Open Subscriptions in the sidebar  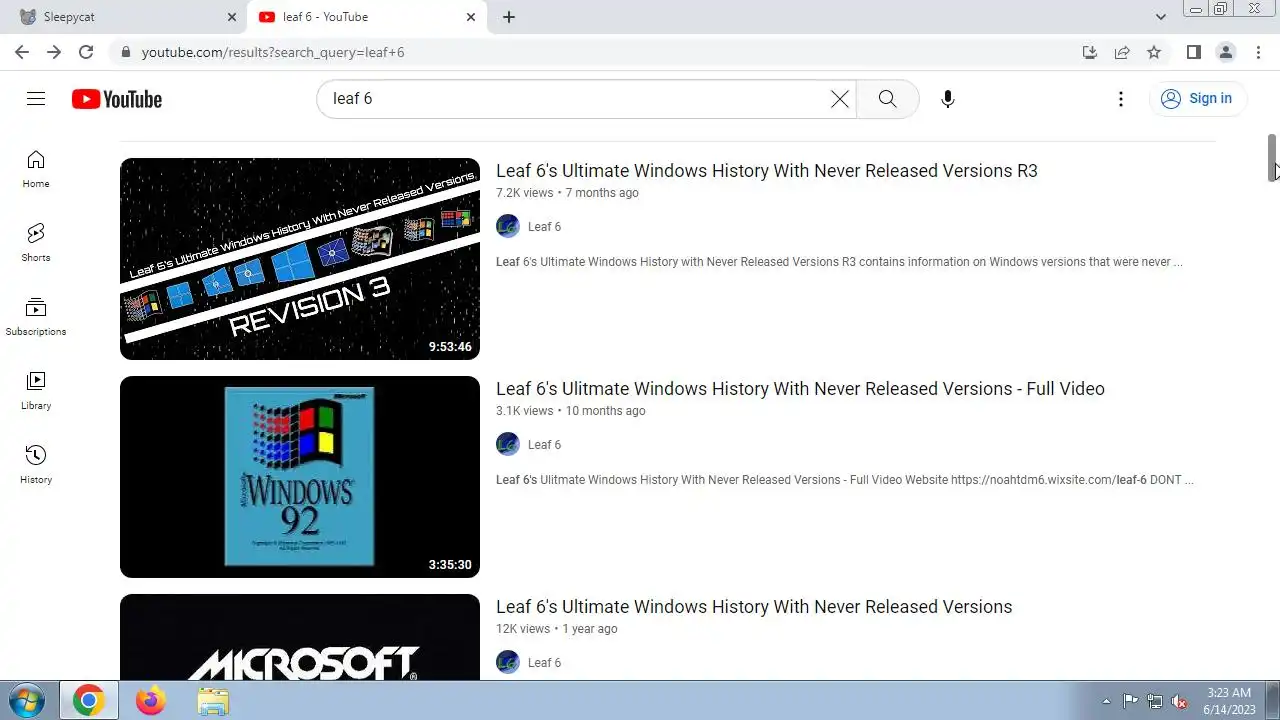click(36, 317)
